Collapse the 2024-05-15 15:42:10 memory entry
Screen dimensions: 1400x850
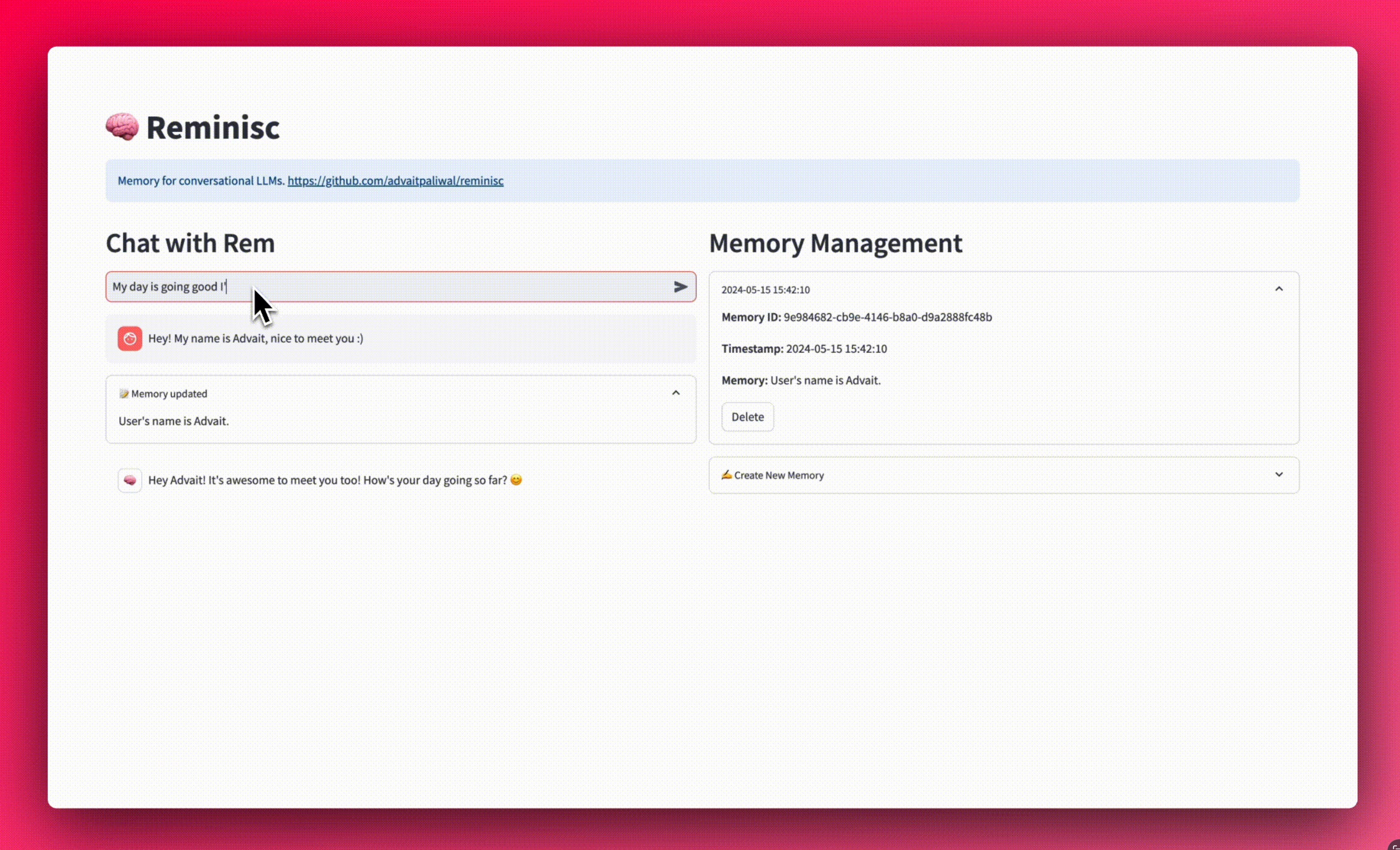1279,289
